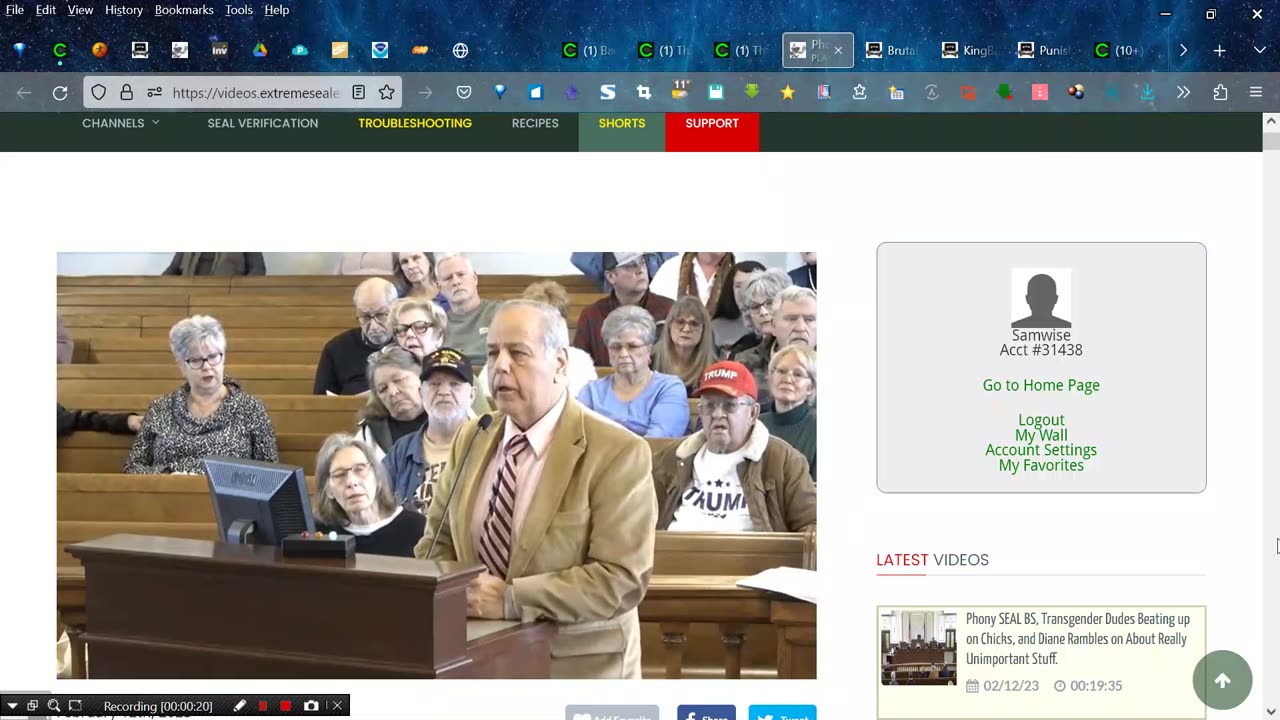
Task: Click the teal floppy disk save icon
Action: 716,92
